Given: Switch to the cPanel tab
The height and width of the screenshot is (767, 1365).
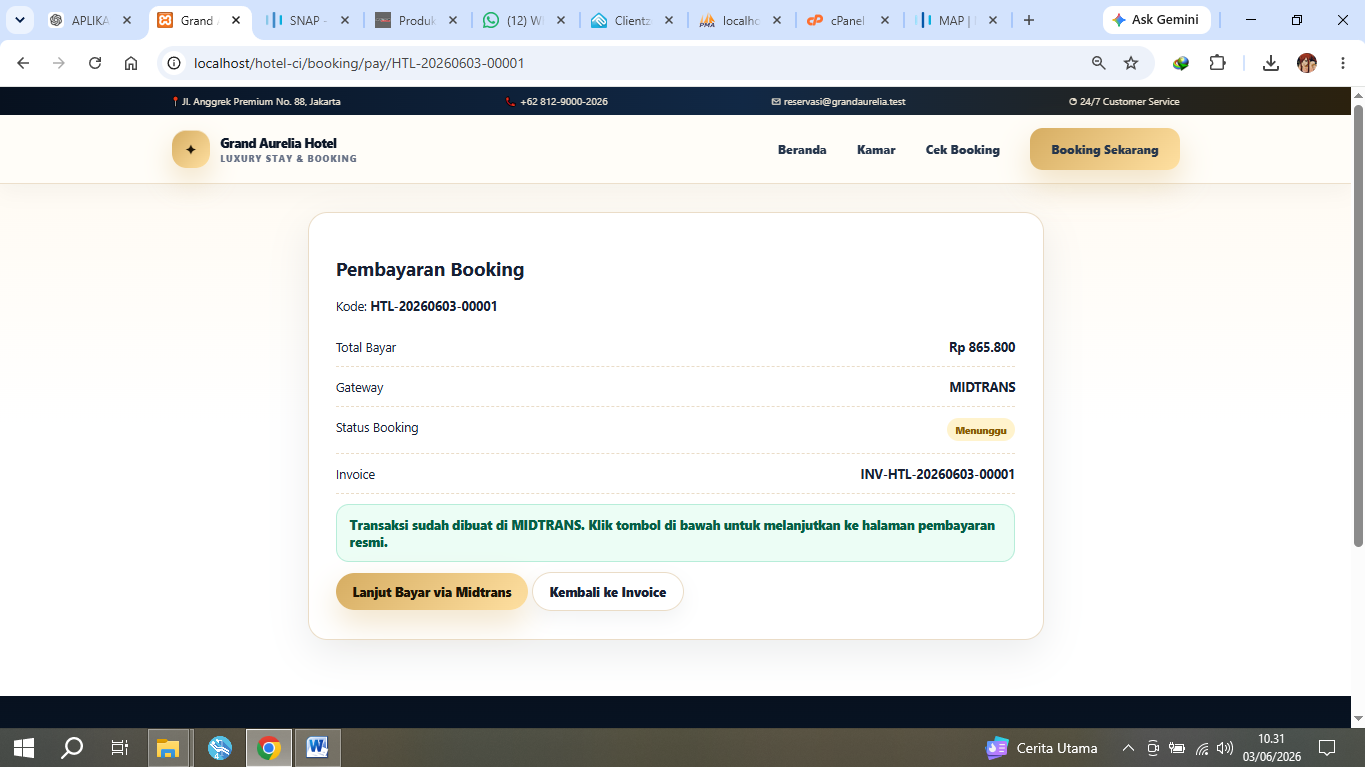Looking at the screenshot, I should 849,20.
